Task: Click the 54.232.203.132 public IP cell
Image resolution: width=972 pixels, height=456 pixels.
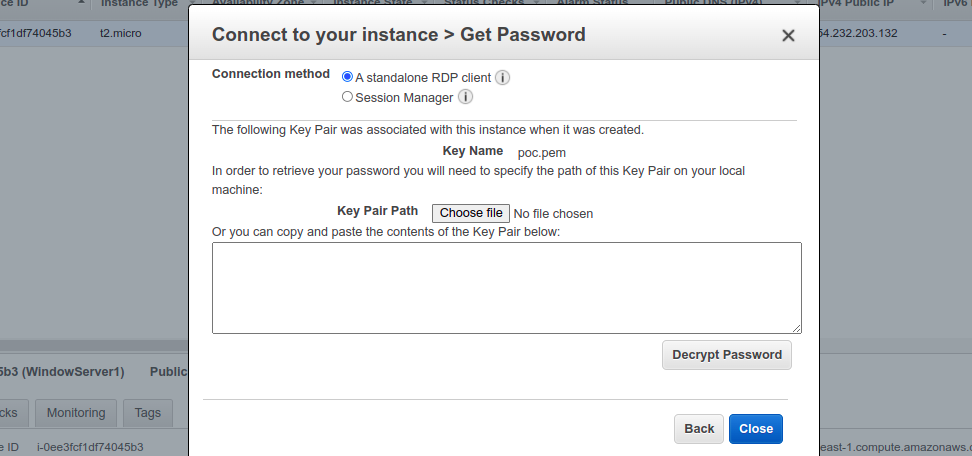Action: tap(858, 33)
